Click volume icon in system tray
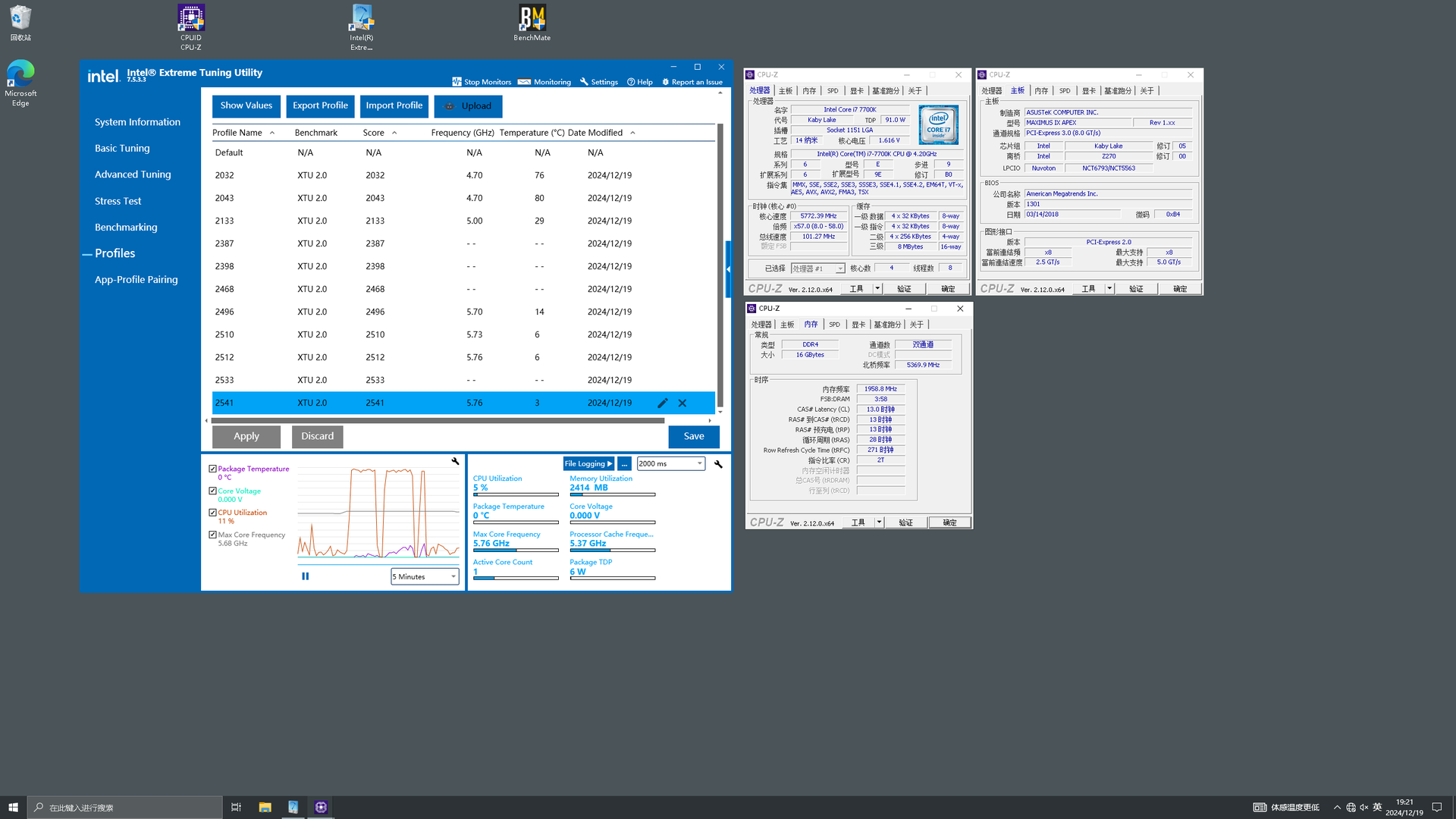 point(1363,807)
